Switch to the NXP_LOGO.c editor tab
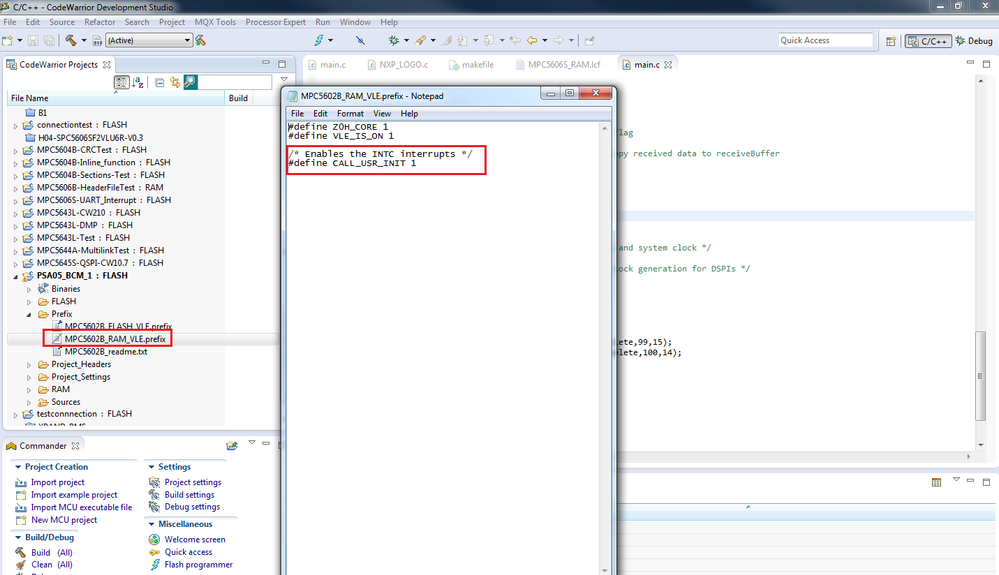The image size is (999, 575). pyautogui.click(x=396, y=64)
